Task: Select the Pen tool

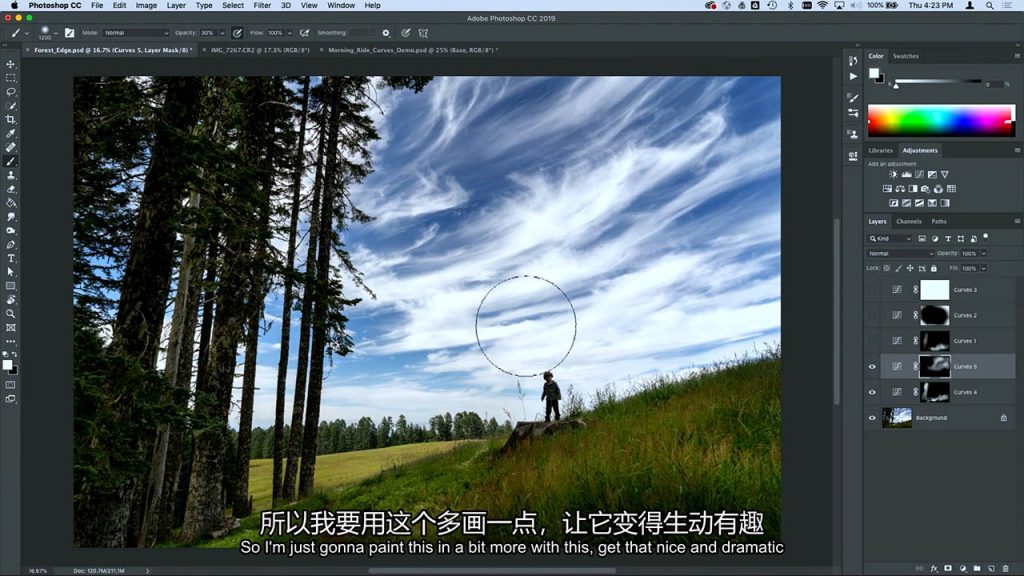Action: [x=10, y=245]
